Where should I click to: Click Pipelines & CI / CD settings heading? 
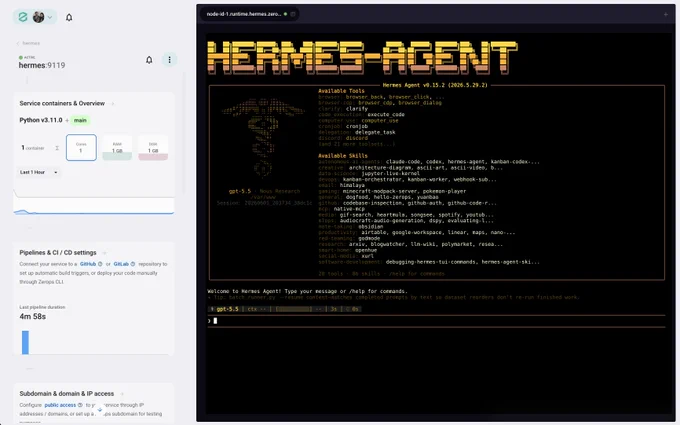(x=58, y=252)
